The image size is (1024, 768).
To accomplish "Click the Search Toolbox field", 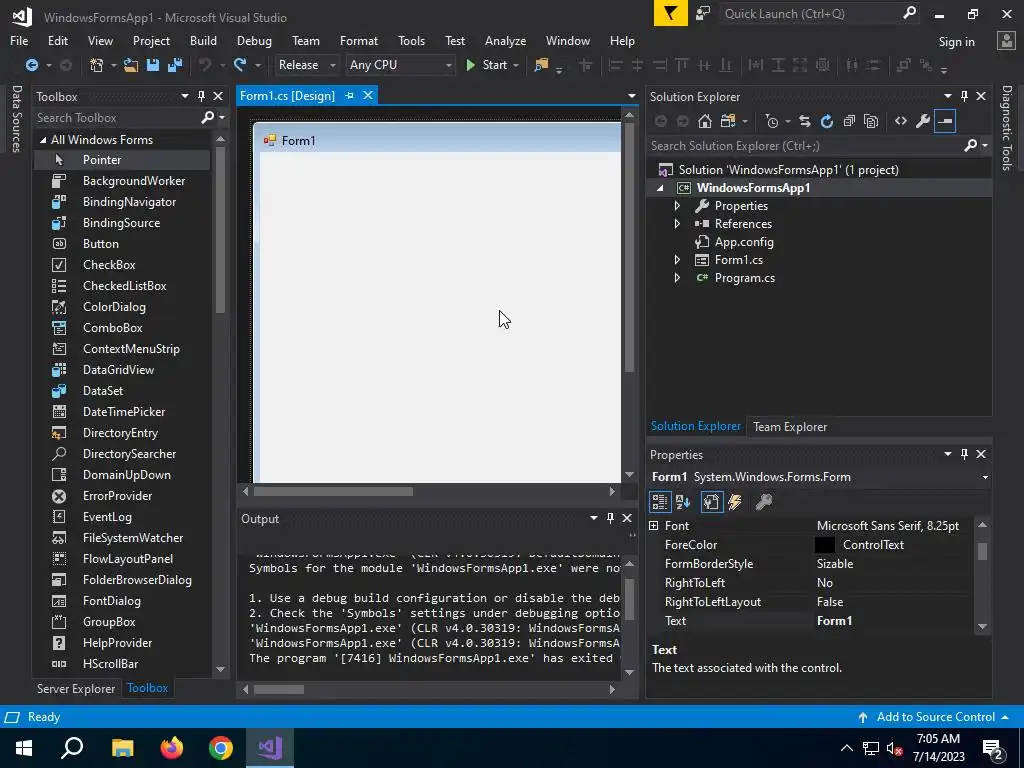I will pyautogui.click(x=118, y=118).
